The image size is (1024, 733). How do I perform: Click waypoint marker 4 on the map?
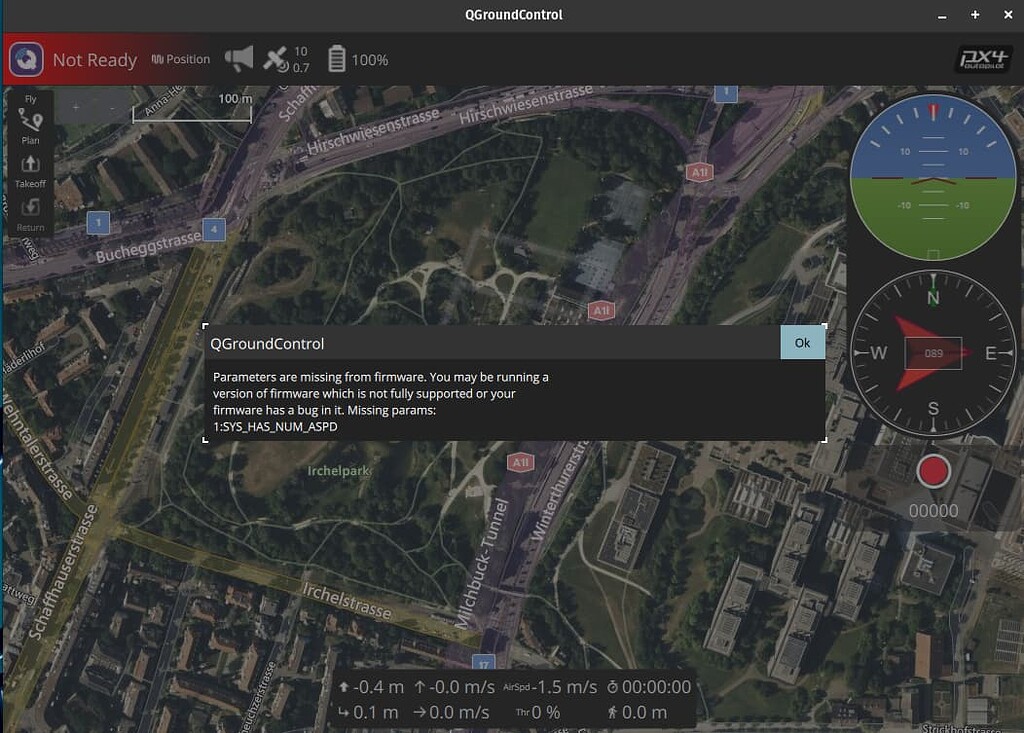(x=213, y=230)
